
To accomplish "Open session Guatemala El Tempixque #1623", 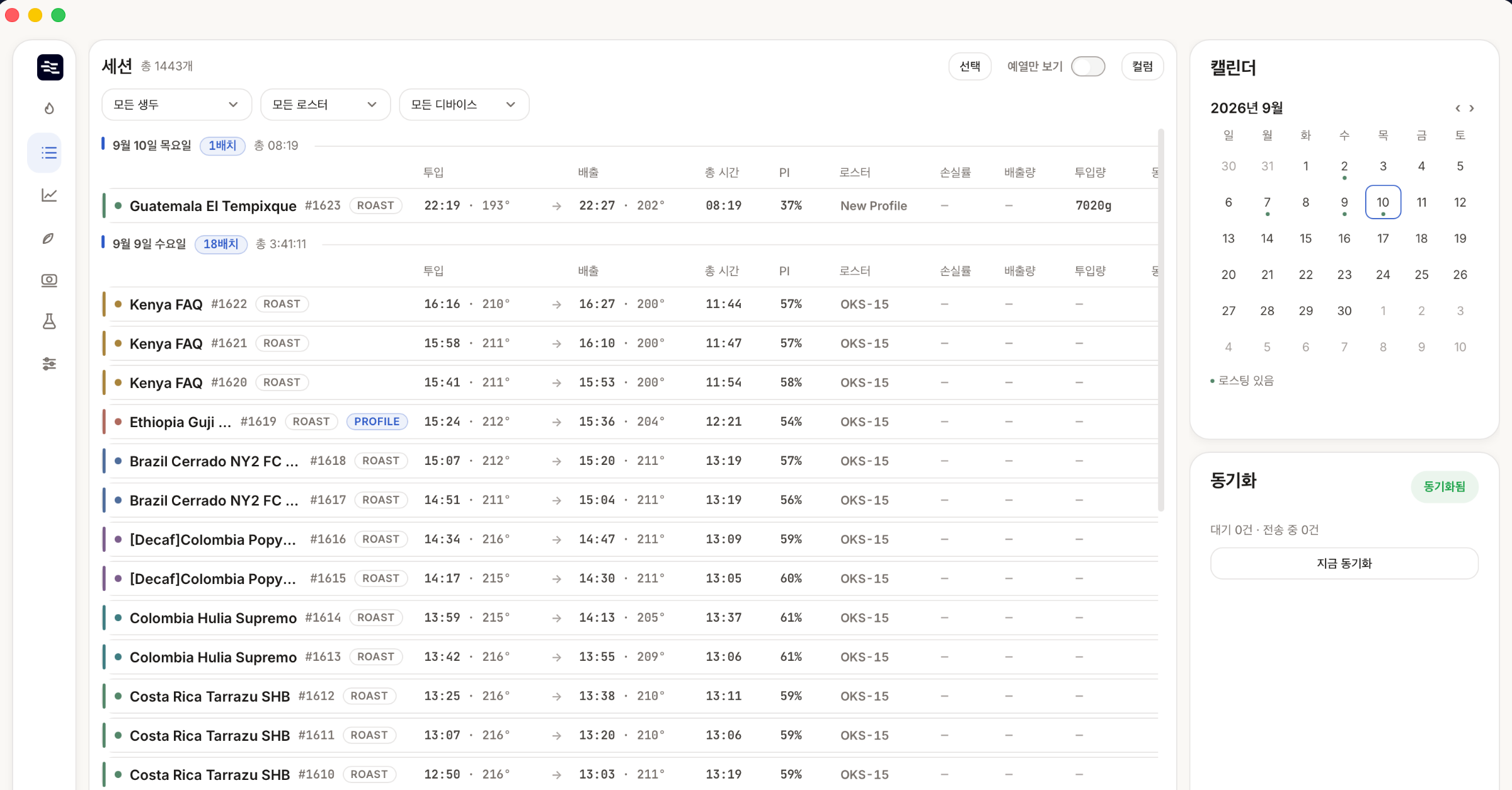I will [630, 205].
